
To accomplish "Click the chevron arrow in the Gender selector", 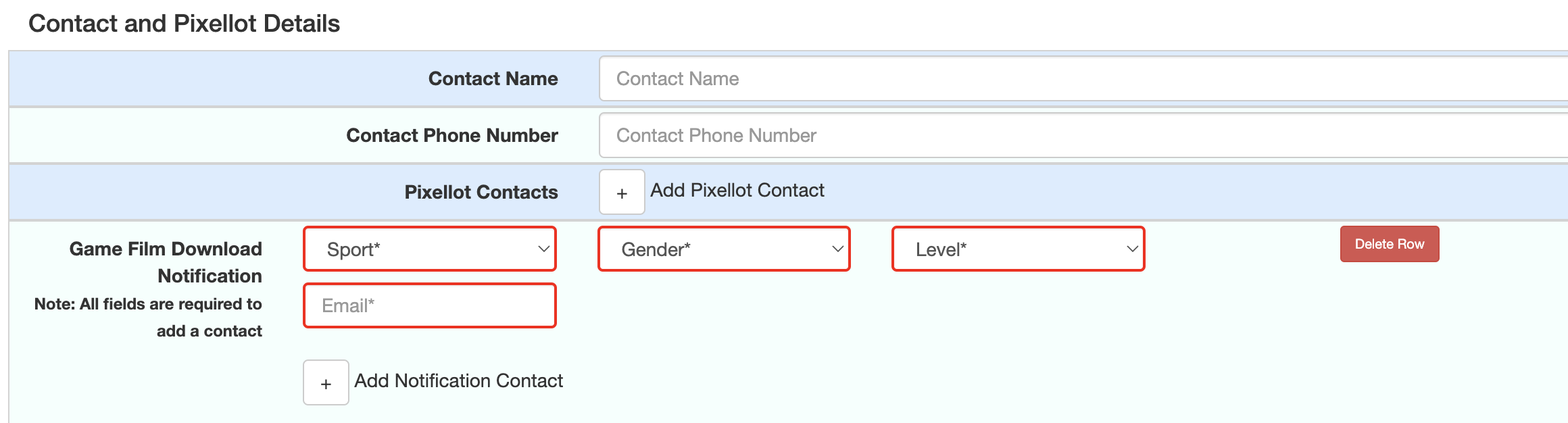I will pyautogui.click(x=837, y=249).
